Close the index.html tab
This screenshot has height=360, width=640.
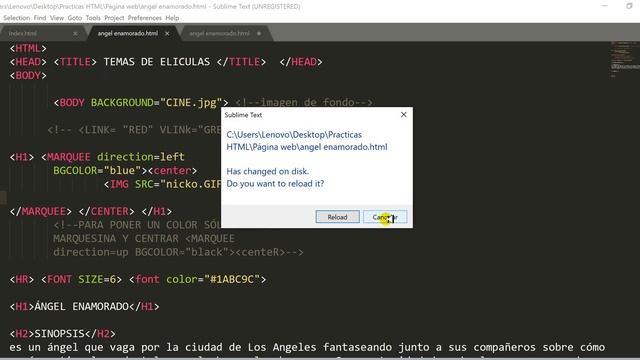click(x=75, y=33)
